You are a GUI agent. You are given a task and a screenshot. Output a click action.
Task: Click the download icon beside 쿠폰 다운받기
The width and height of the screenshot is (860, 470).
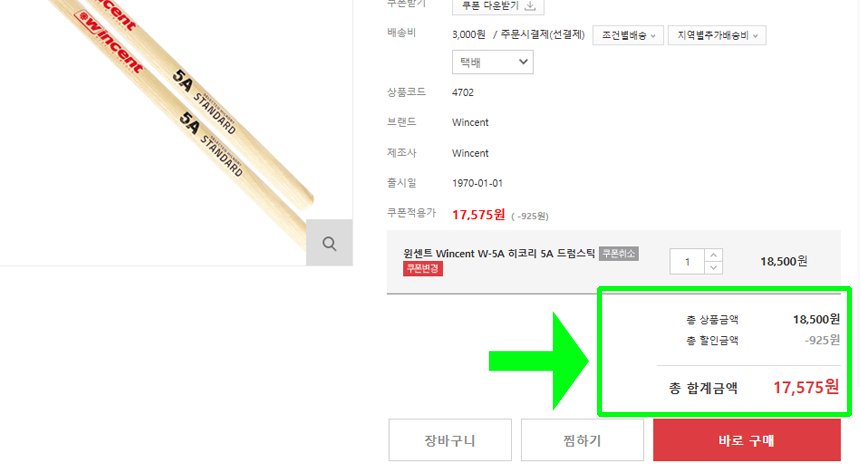coord(530,5)
